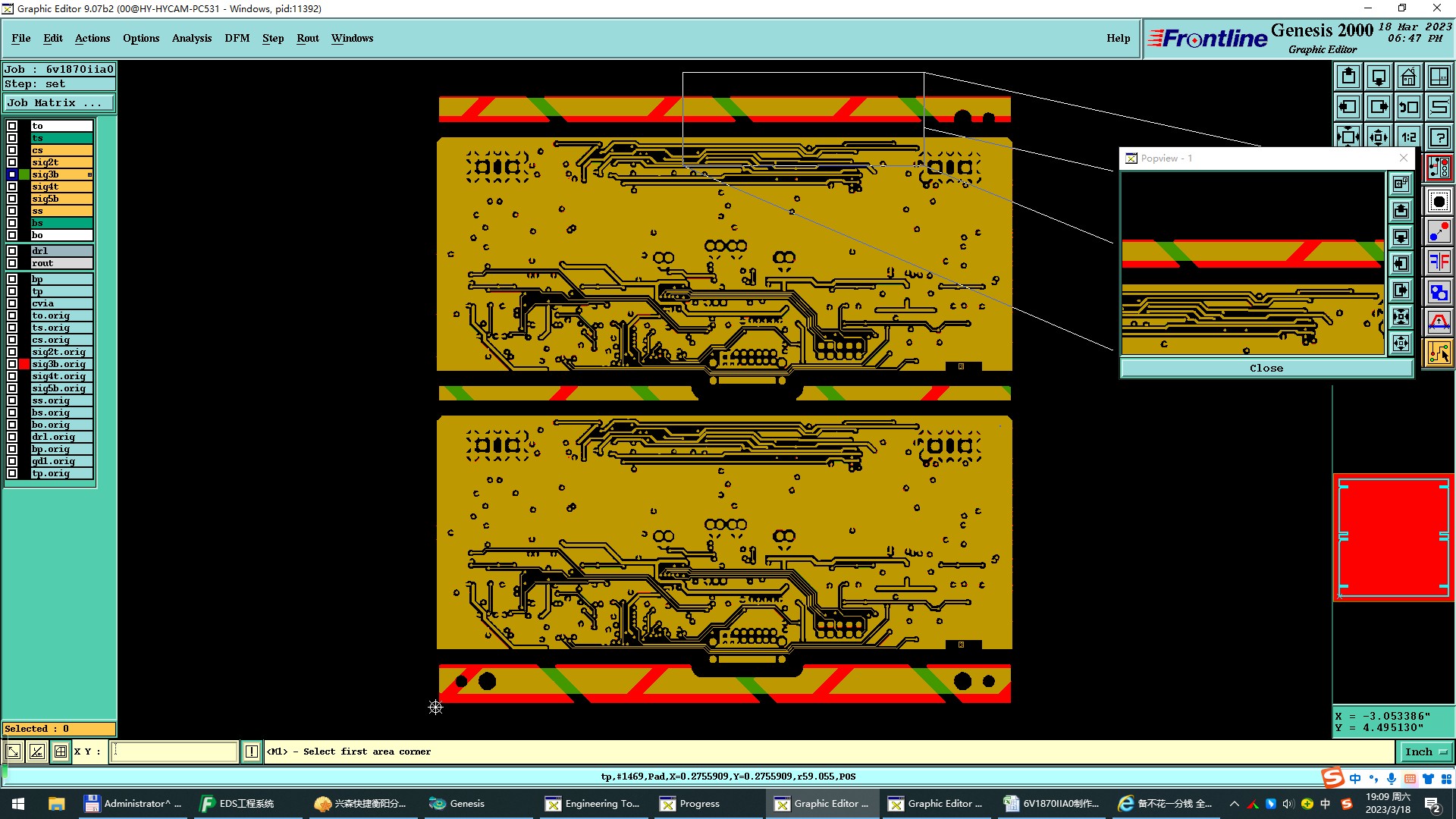The image size is (1456, 819).
Task: Open the Rout menu
Action: 308,38
